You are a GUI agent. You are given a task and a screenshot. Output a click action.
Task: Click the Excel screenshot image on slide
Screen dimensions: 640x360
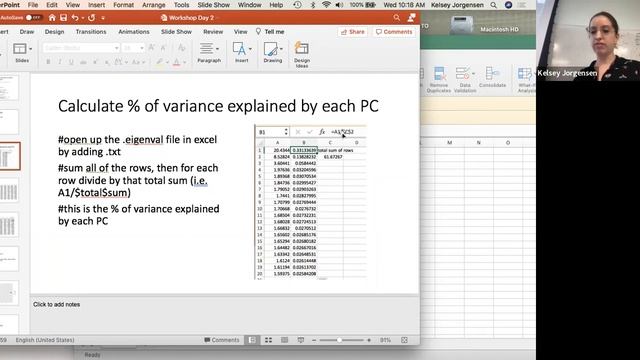click(310, 202)
